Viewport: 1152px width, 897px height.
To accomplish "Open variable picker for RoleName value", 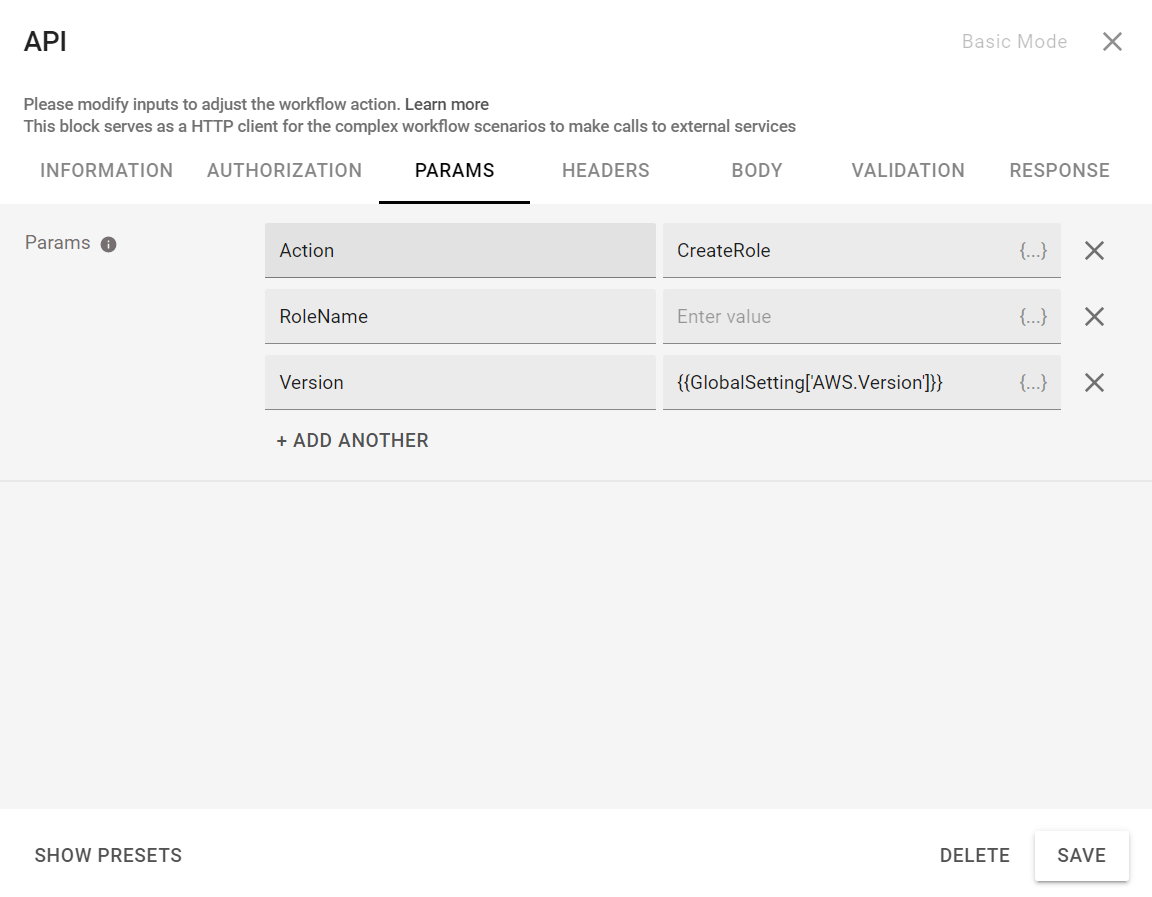I will [1033, 317].
